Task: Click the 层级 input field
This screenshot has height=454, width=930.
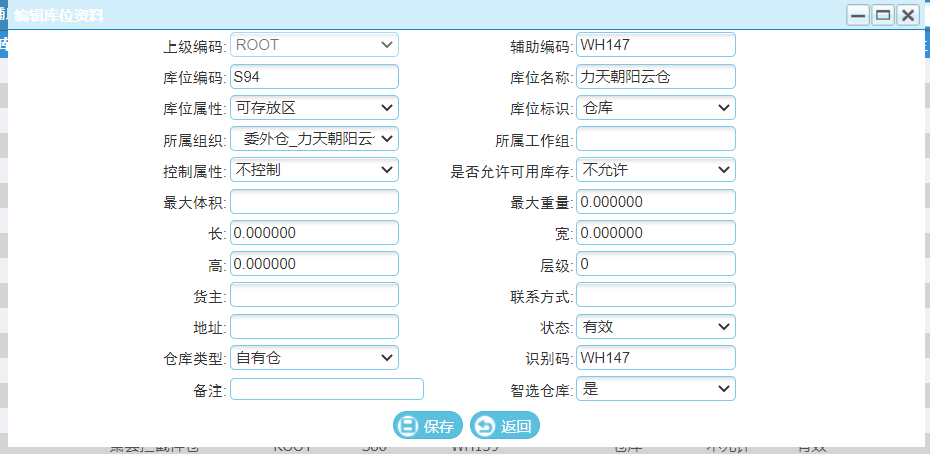Action: [x=655, y=263]
